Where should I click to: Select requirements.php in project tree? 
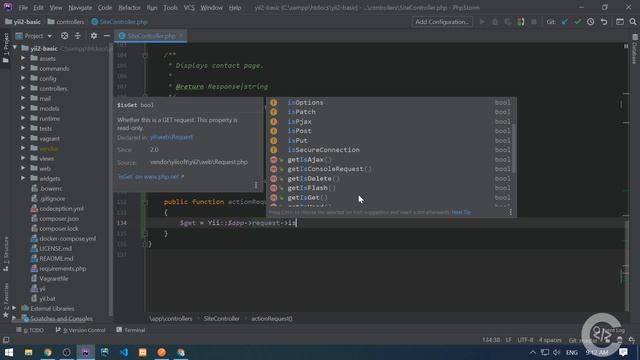62,269
